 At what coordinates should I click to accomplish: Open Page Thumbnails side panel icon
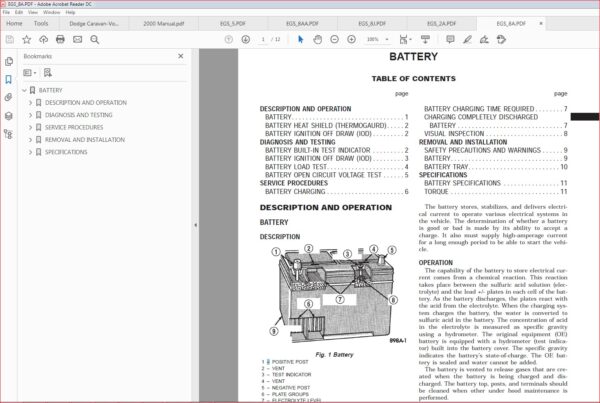pyautogui.click(x=9, y=61)
